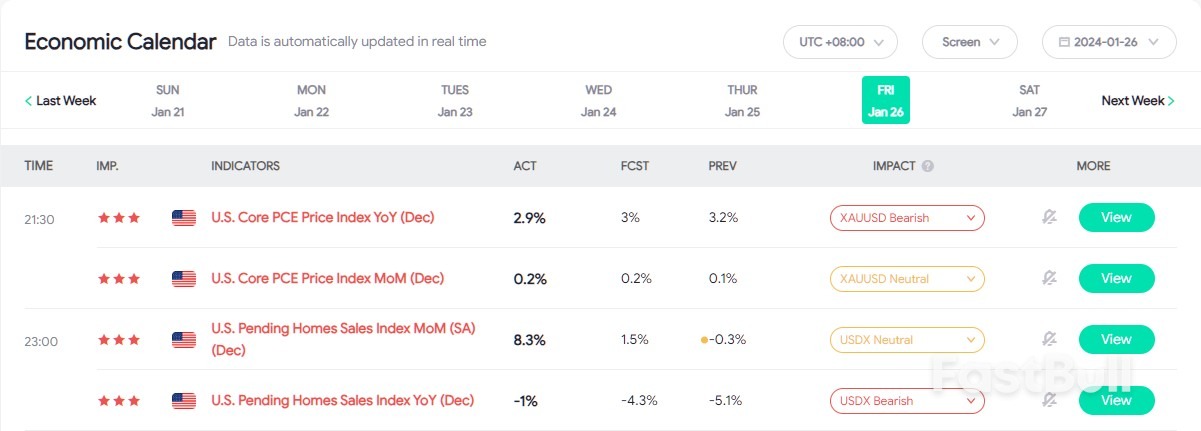Click the calendar icon in date picker

(x=1063, y=42)
